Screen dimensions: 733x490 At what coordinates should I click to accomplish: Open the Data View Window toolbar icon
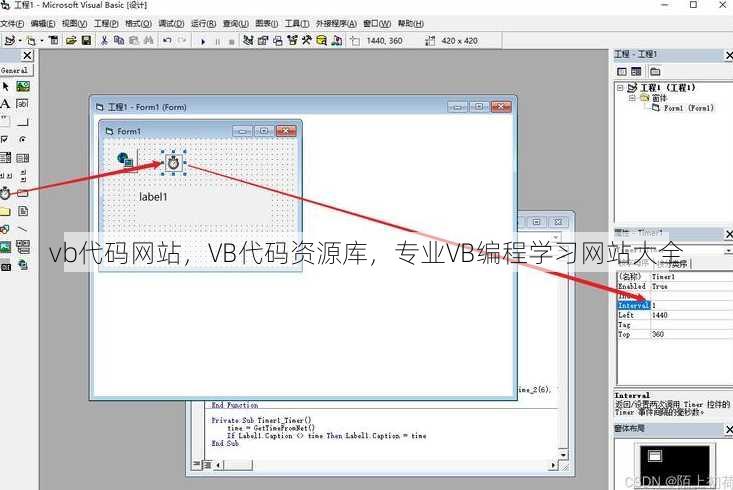click(x=322, y=41)
